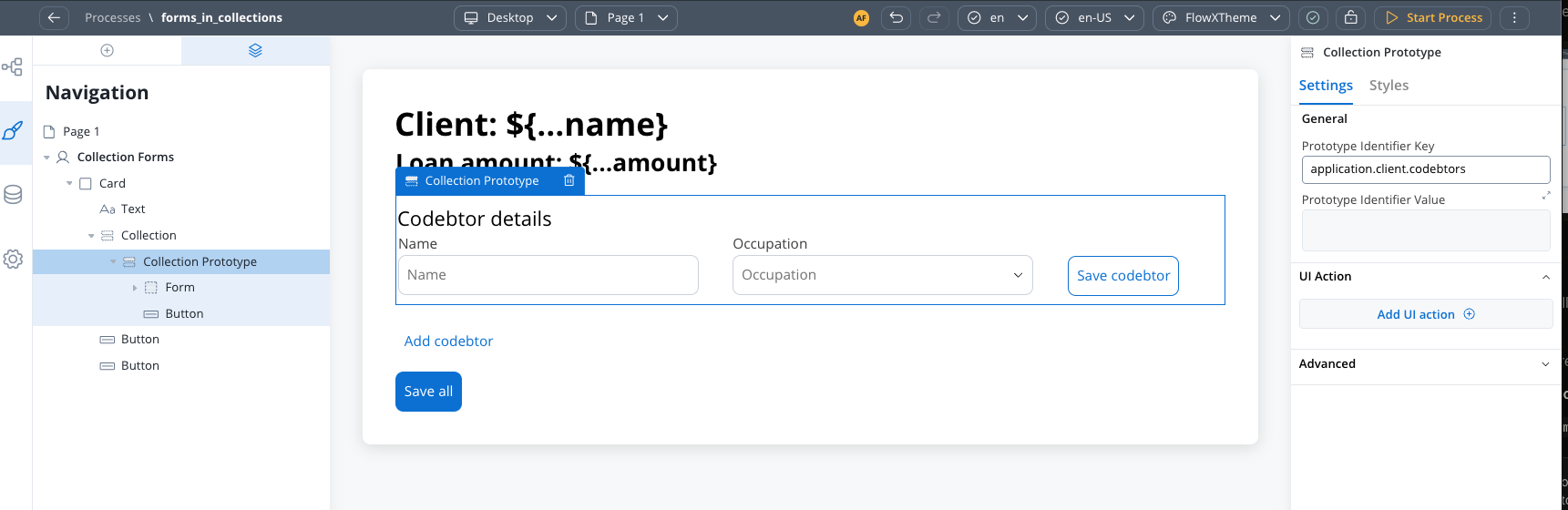Open the FlowXTheme theme dropdown
Viewport: 1568px width, 510px height.
click(x=1220, y=17)
